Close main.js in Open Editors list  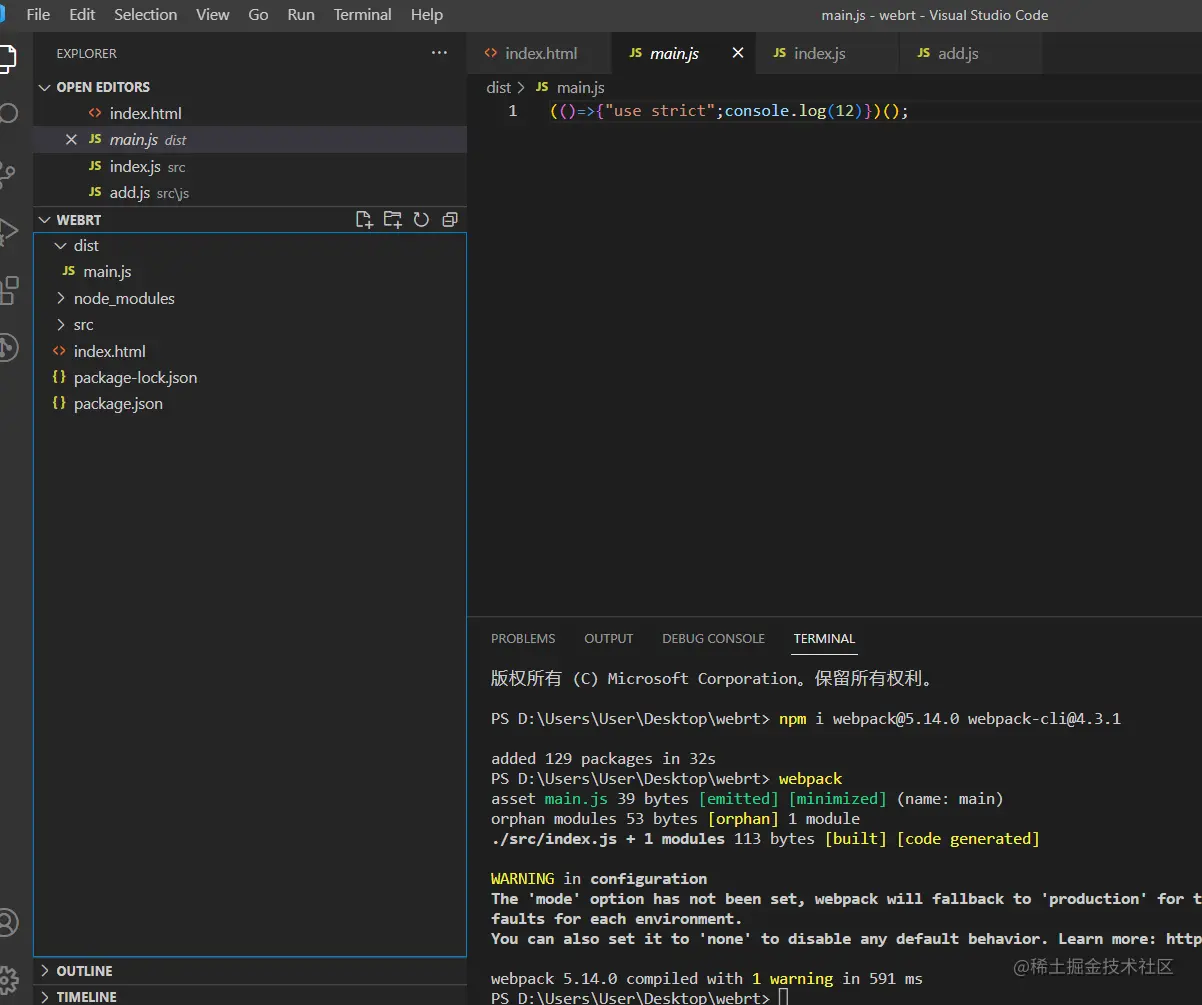71,140
